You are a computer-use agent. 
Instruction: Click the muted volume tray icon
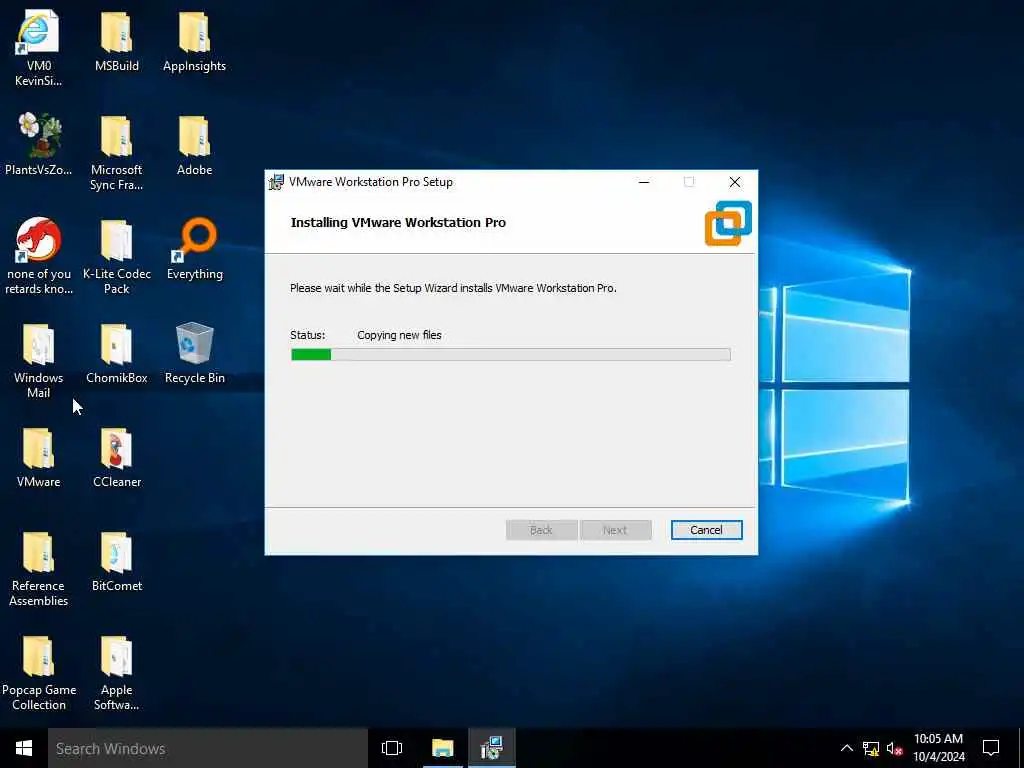895,749
